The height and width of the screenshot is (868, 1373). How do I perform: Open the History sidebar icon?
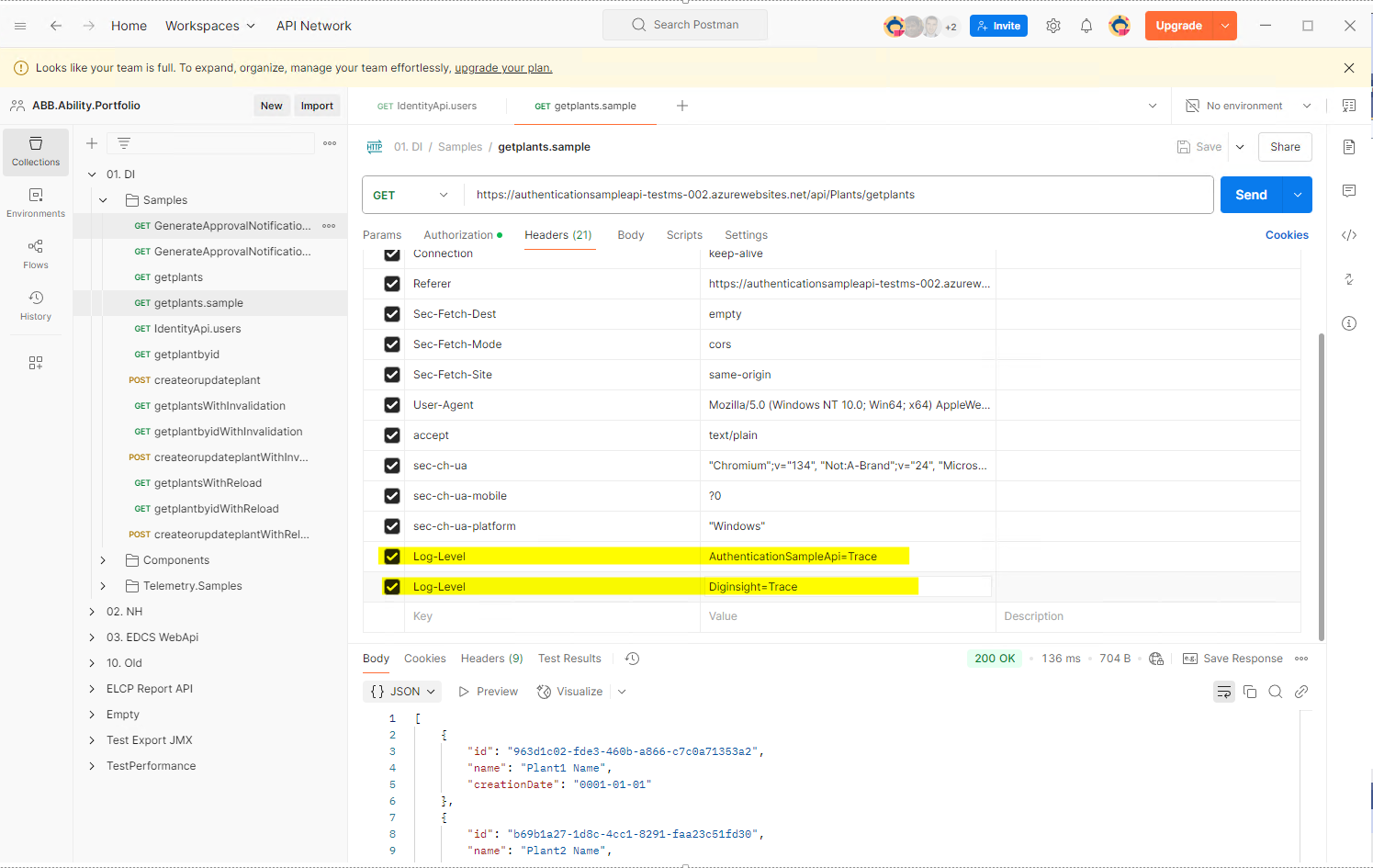(x=36, y=305)
